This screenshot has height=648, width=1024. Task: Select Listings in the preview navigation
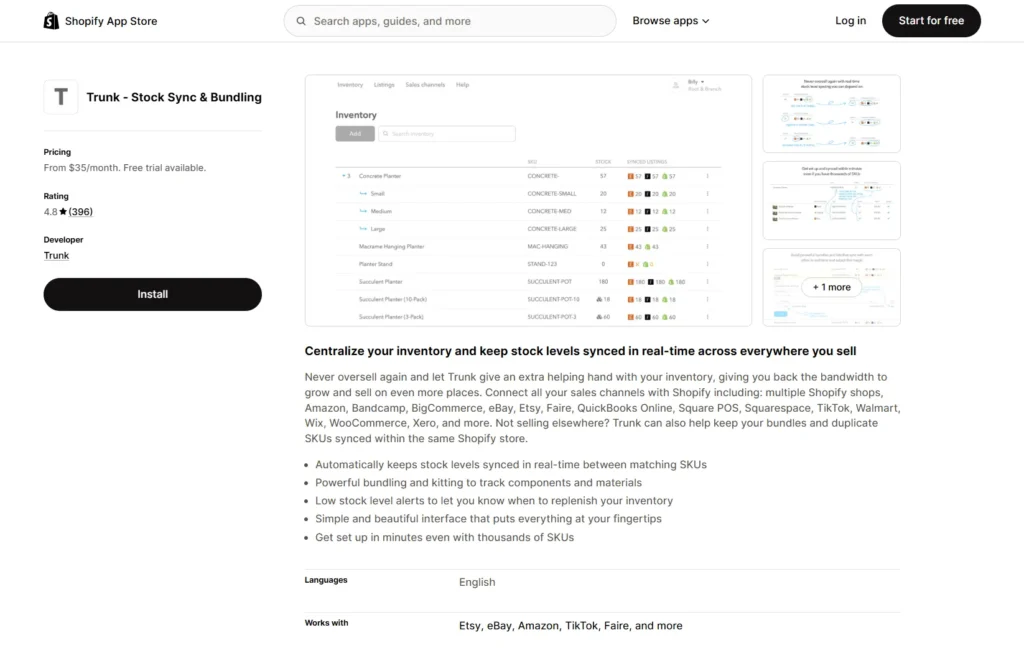click(x=384, y=85)
